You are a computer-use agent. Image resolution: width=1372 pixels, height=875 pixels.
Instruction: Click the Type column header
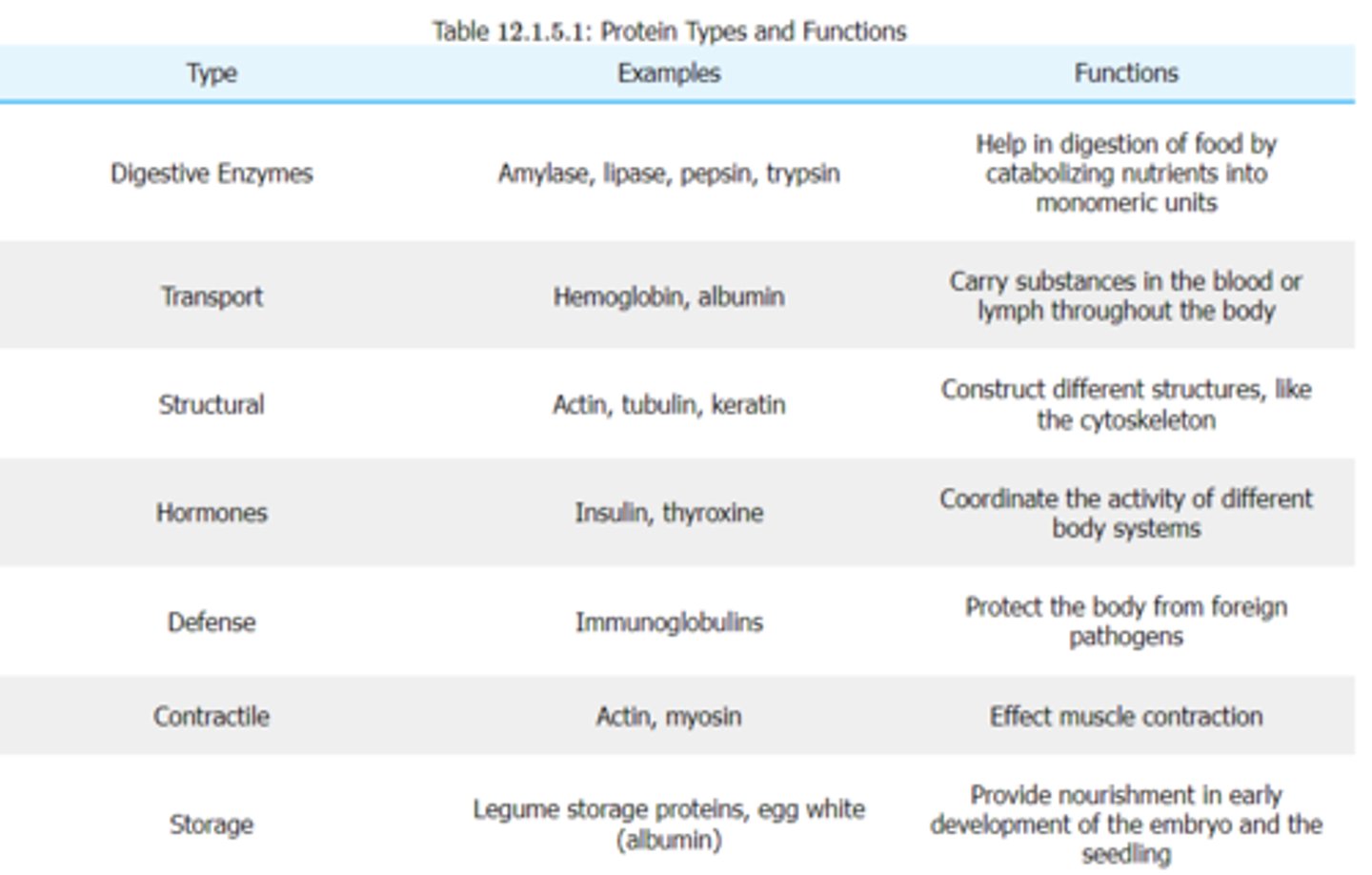pyautogui.click(x=212, y=73)
